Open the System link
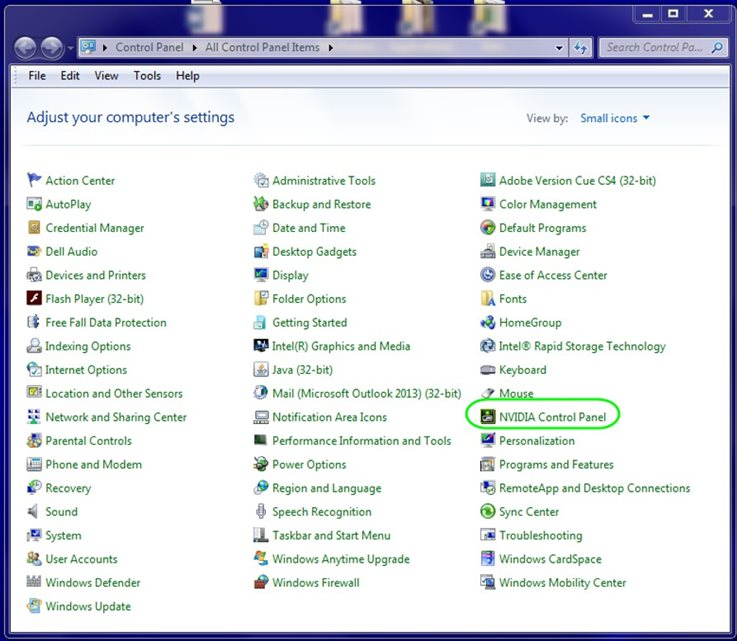This screenshot has height=641, width=737. [63, 536]
